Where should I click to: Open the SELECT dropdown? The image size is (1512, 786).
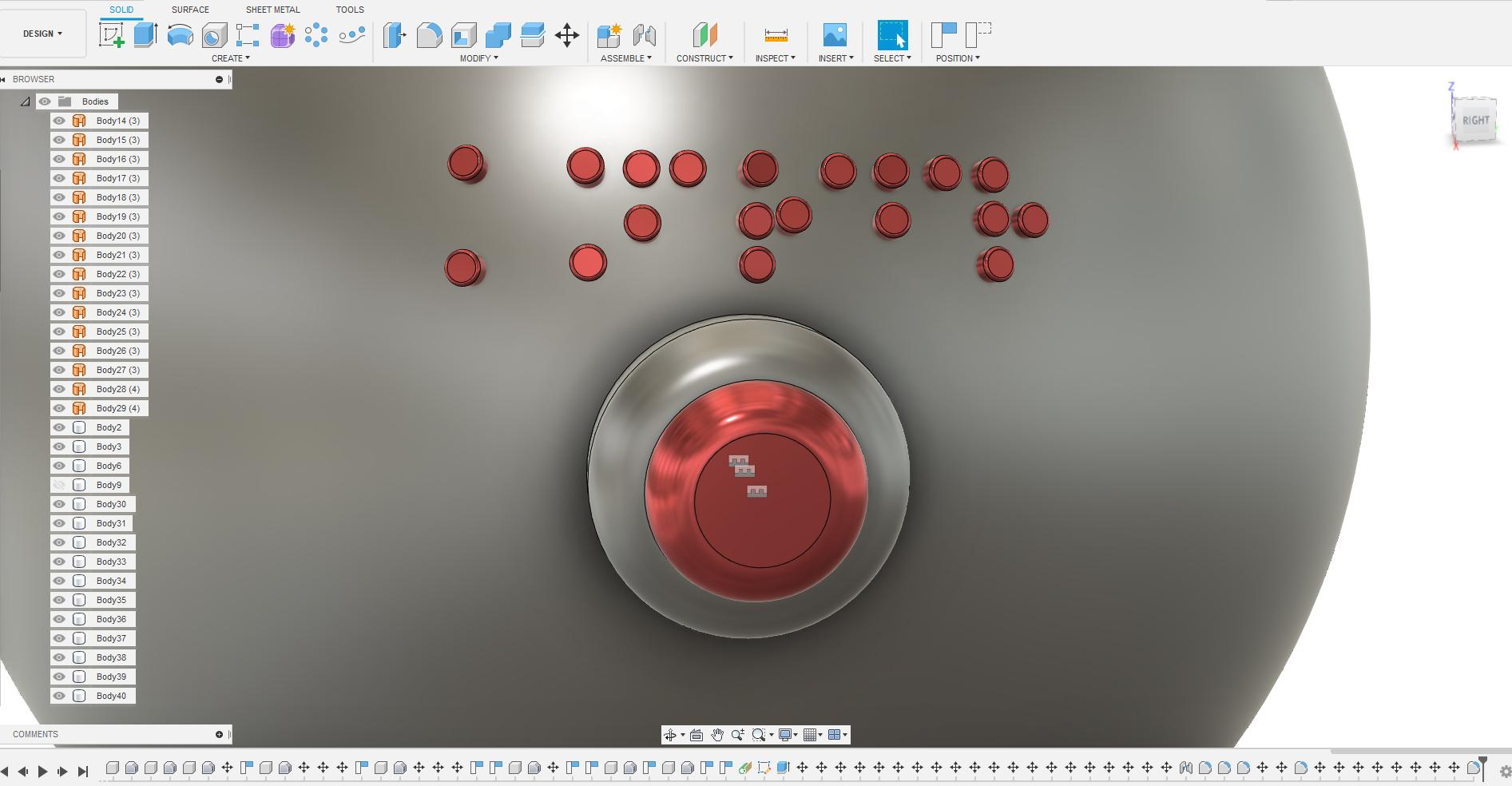(x=892, y=58)
